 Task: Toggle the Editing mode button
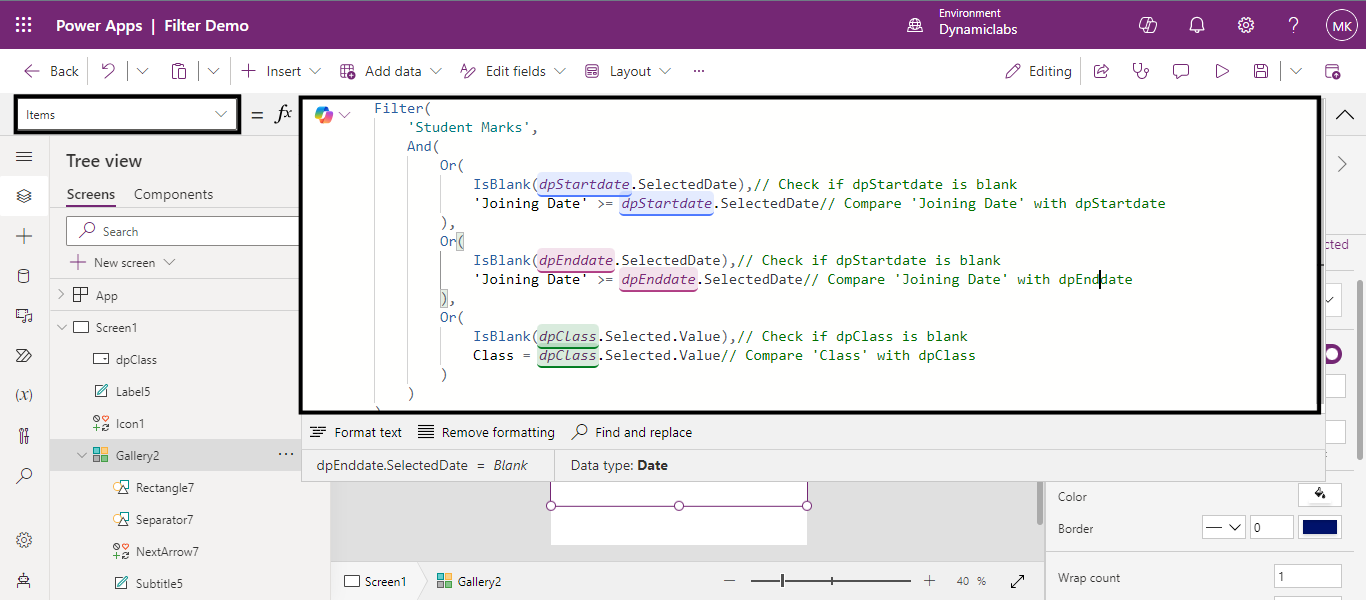pos(1038,71)
